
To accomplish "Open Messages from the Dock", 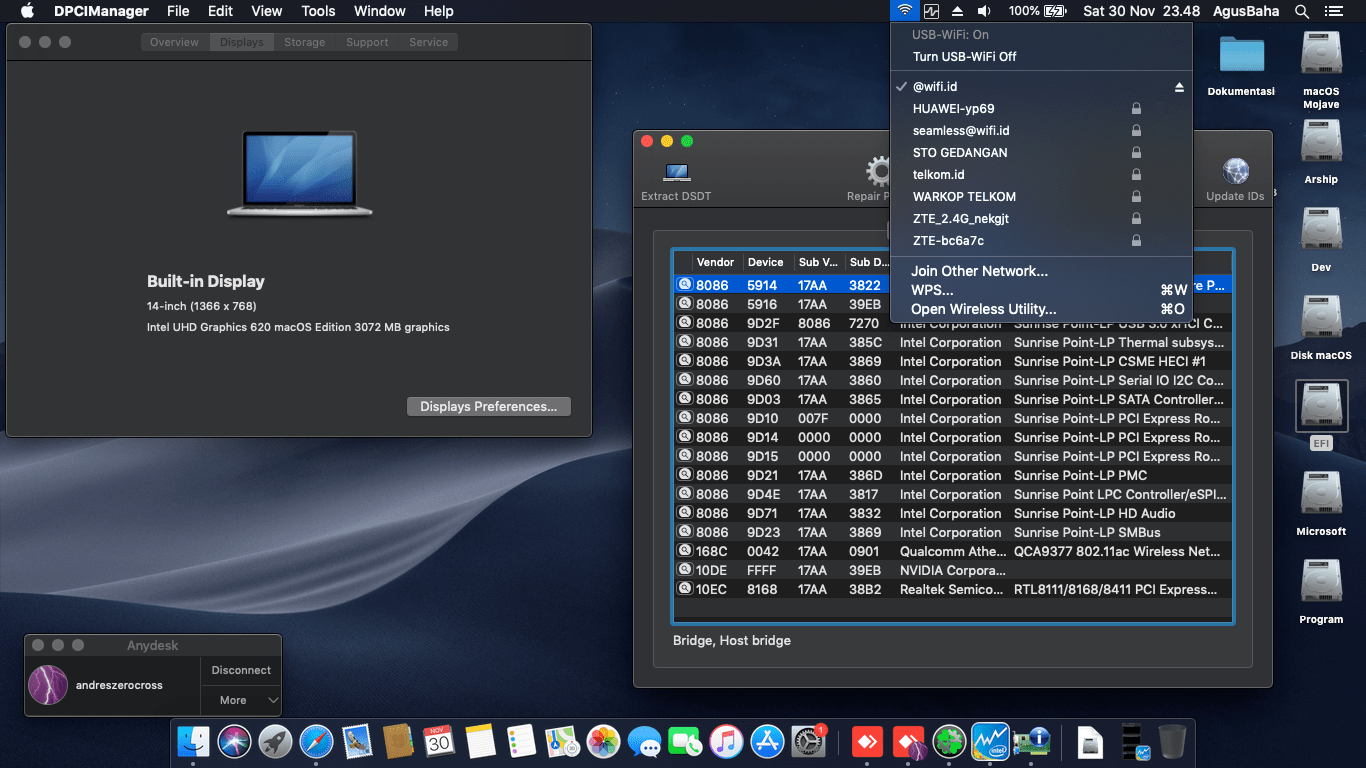I will [644, 741].
